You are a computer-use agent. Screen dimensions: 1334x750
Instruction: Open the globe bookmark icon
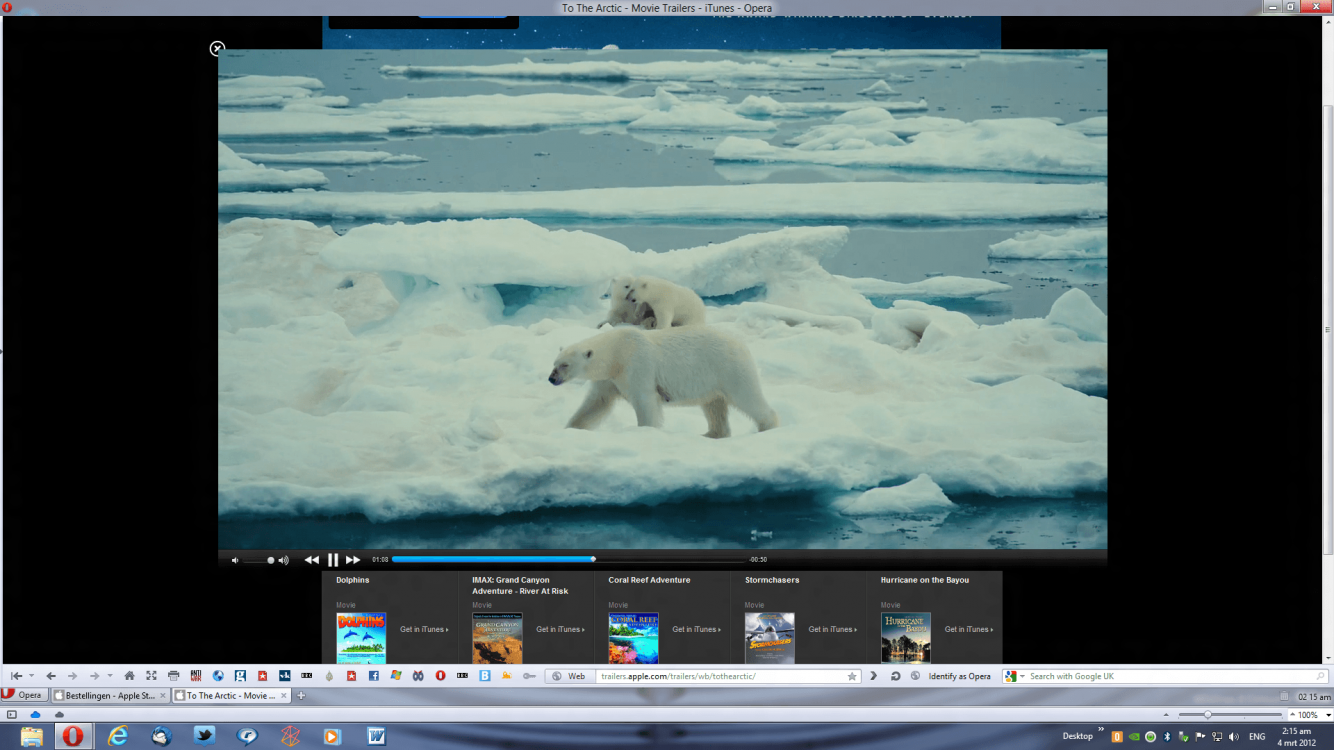(218, 676)
